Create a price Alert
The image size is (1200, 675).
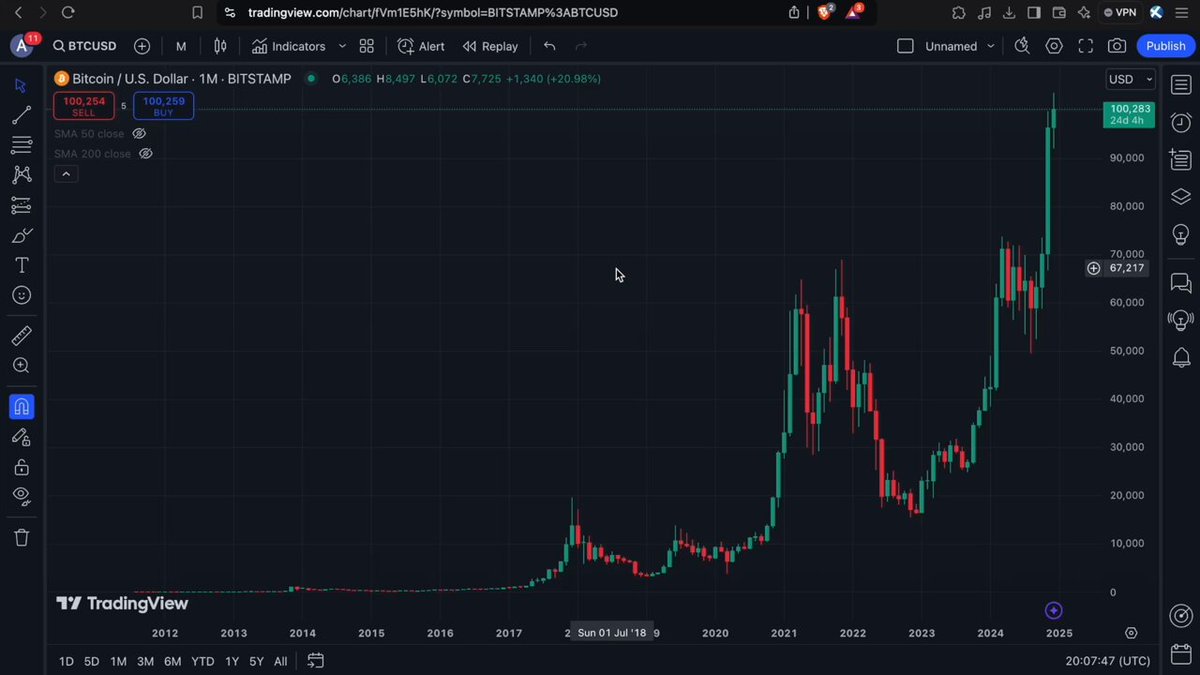point(421,46)
